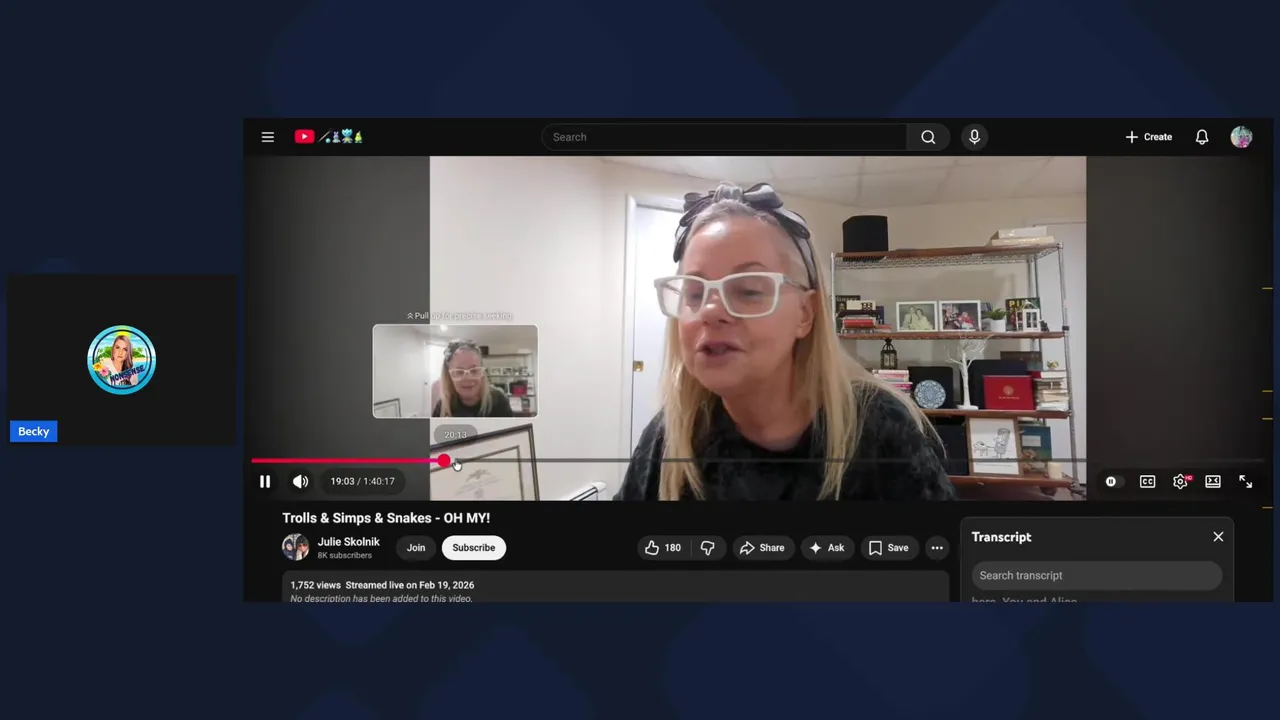The height and width of the screenshot is (720, 1280).
Task: Mute the video volume
Action: point(300,481)
